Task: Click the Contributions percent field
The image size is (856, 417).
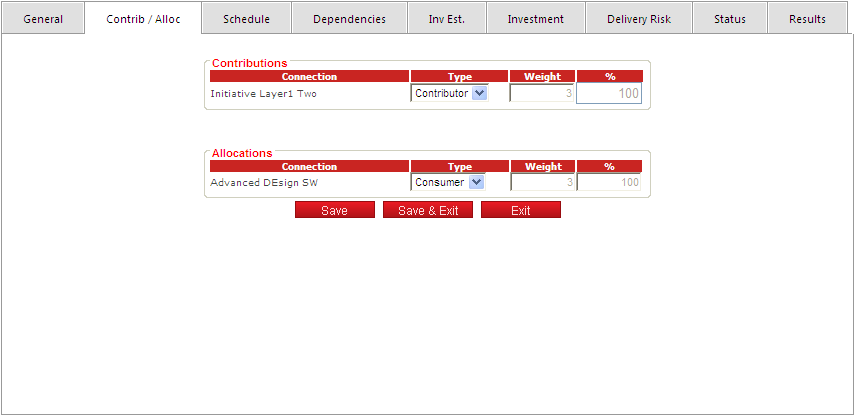Action: pyautogui.click(x=609, y=94)
